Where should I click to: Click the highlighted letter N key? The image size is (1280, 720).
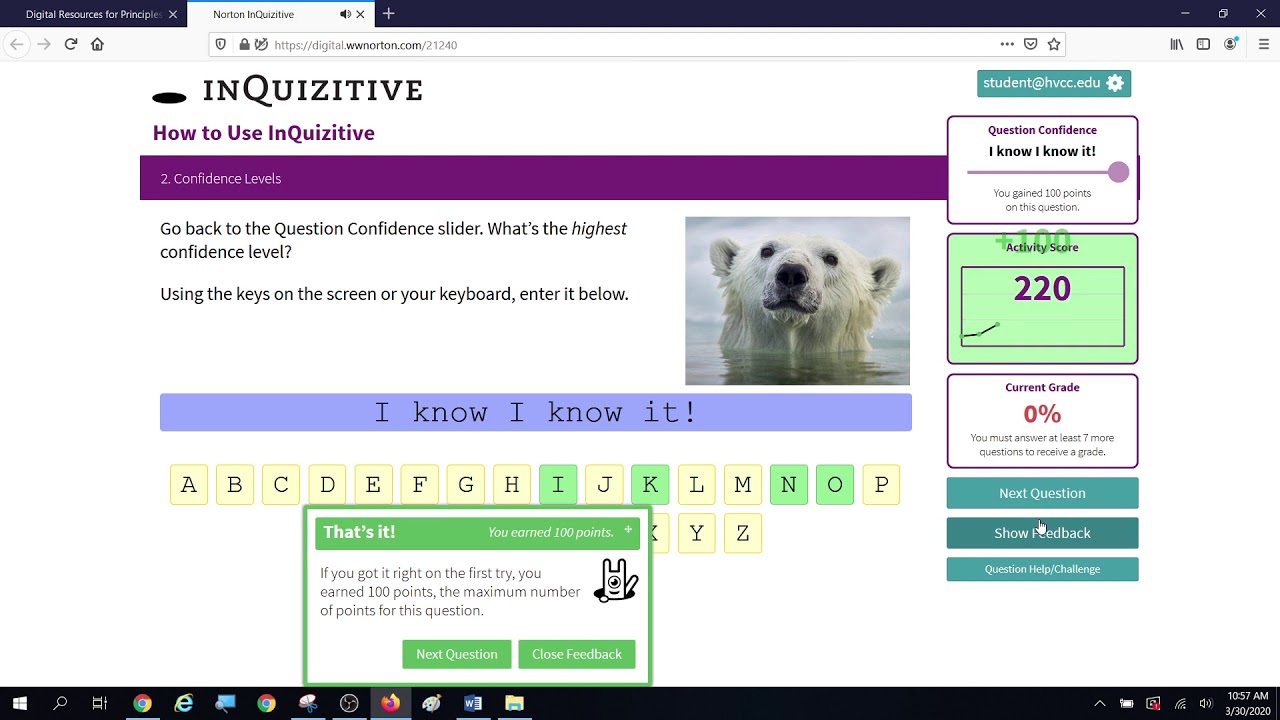click(789, 485)
